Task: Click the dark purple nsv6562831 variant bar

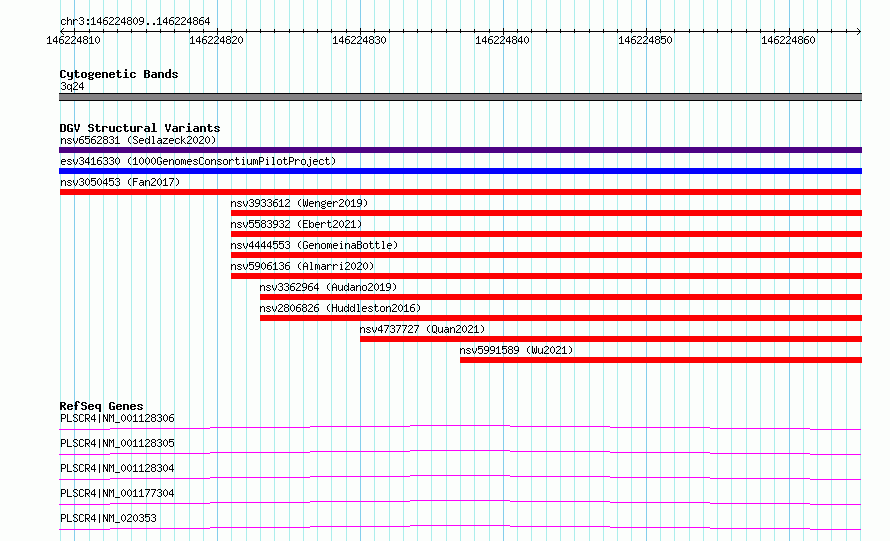Action: tap(460, 150)
